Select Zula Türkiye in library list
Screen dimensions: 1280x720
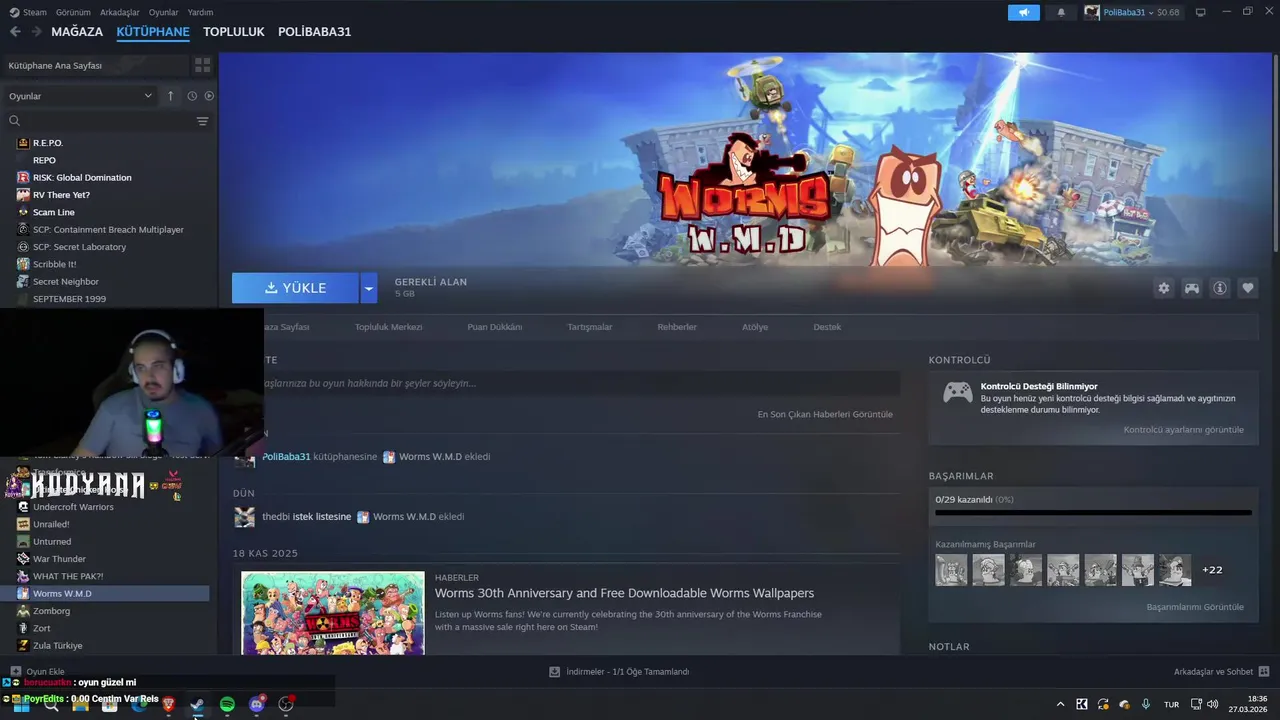click(x=58, y=645)
